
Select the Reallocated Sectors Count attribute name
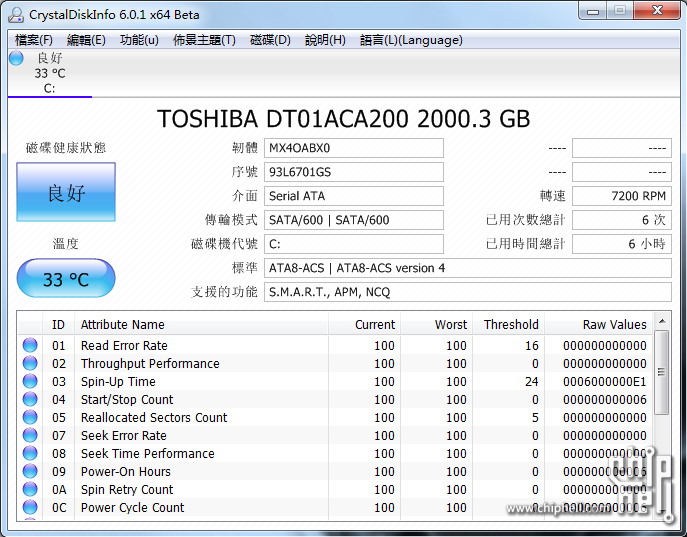[x=154, y=417]
